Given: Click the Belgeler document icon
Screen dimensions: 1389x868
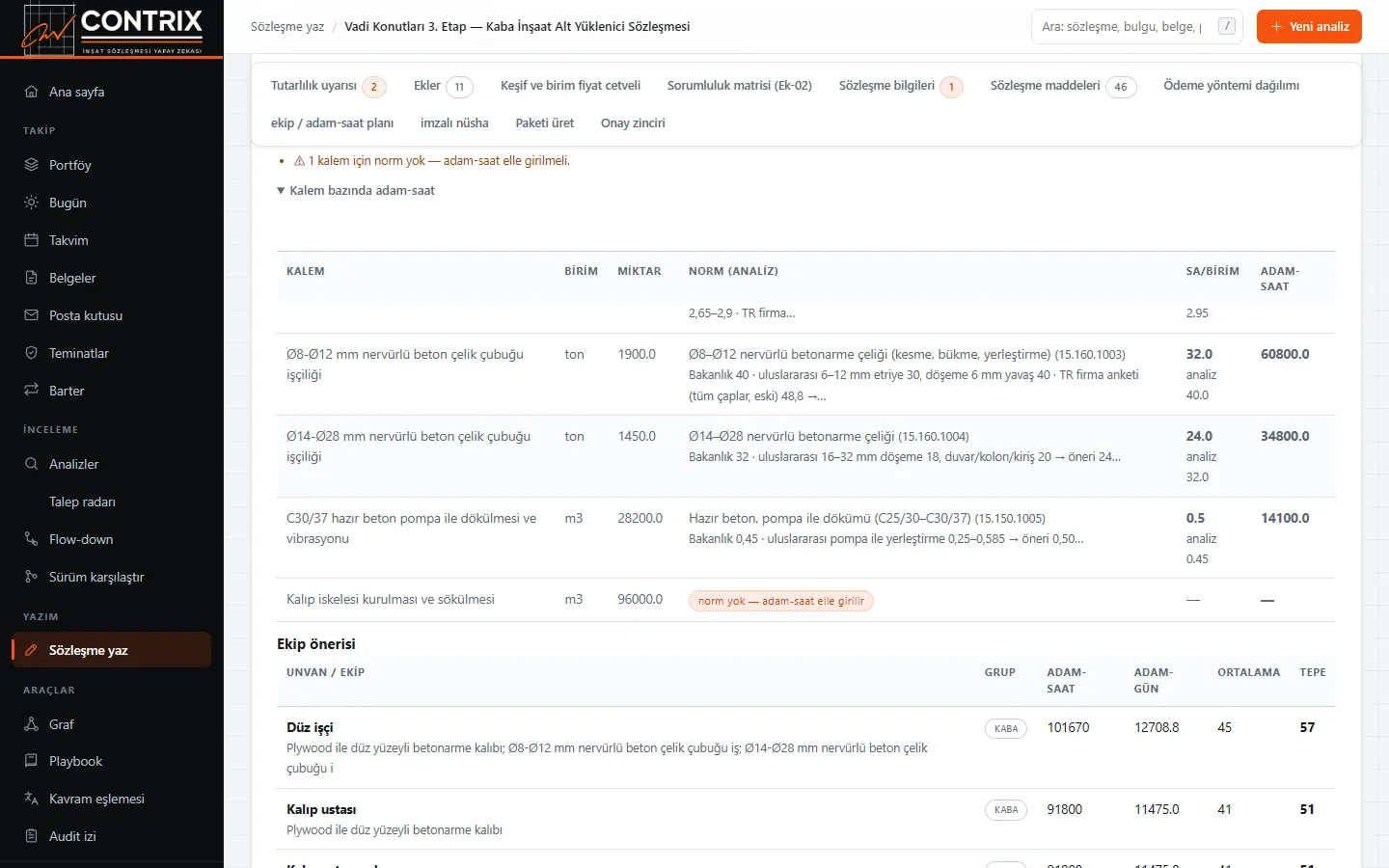Looking at the screenshot, I should click(x=31, y=278).
